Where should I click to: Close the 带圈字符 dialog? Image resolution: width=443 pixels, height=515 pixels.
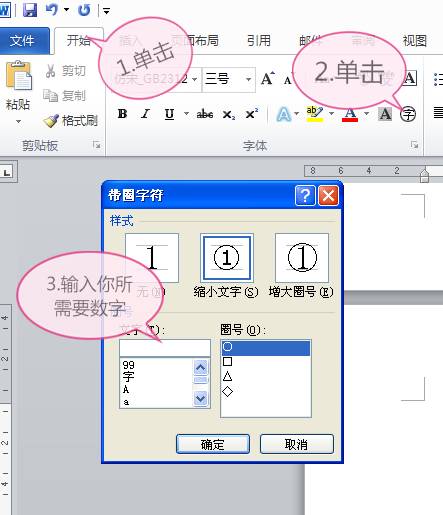(x=328, y=195)
